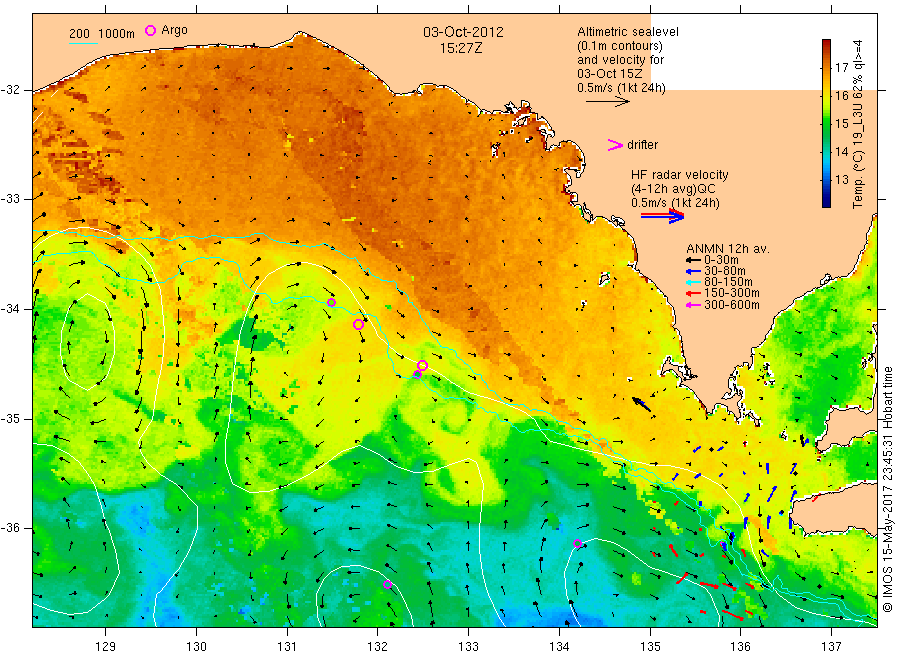Click the 'Altimetric sealevel' legend text

[x=628, y=32]
